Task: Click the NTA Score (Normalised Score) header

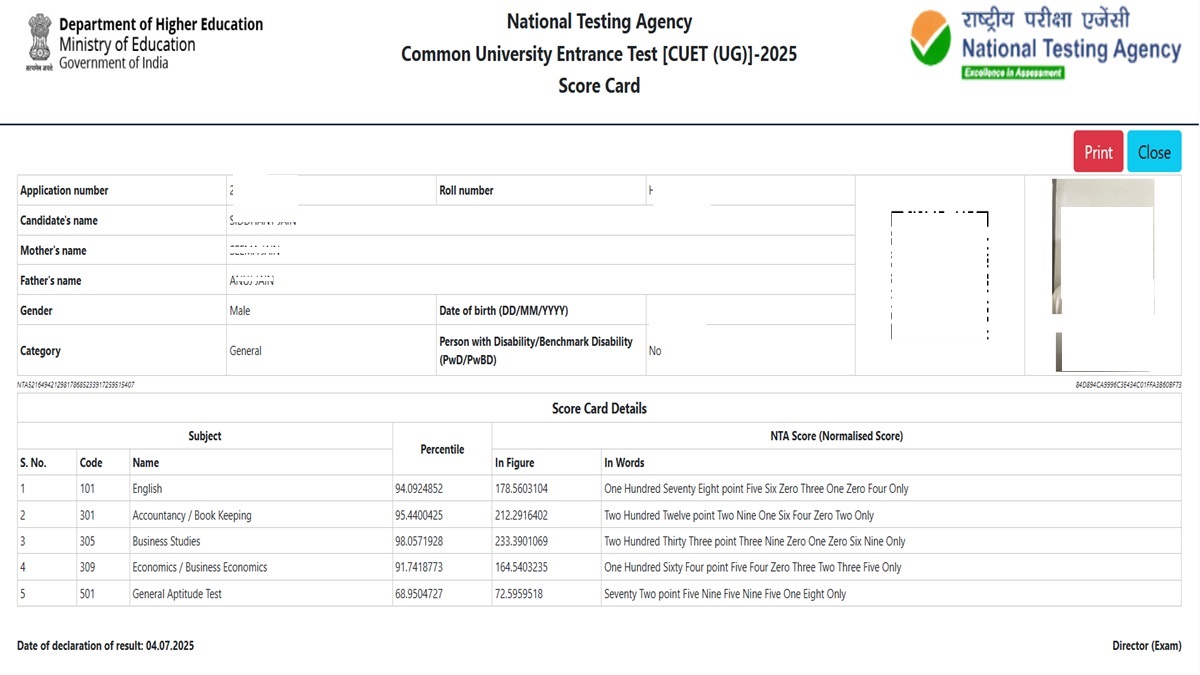Action: point(836,436)
